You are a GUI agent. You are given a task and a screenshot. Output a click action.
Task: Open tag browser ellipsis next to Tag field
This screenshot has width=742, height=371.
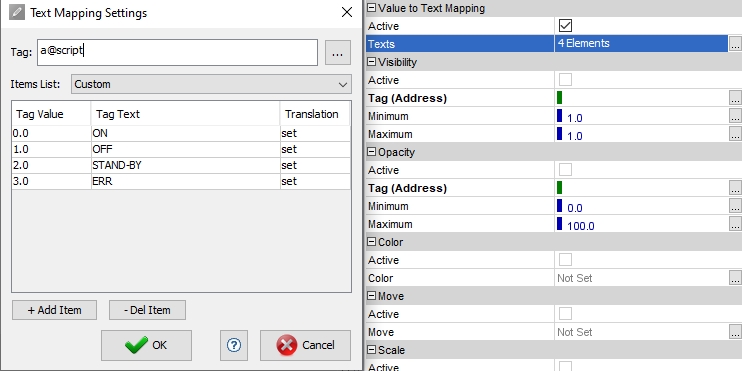pos(337,53)
